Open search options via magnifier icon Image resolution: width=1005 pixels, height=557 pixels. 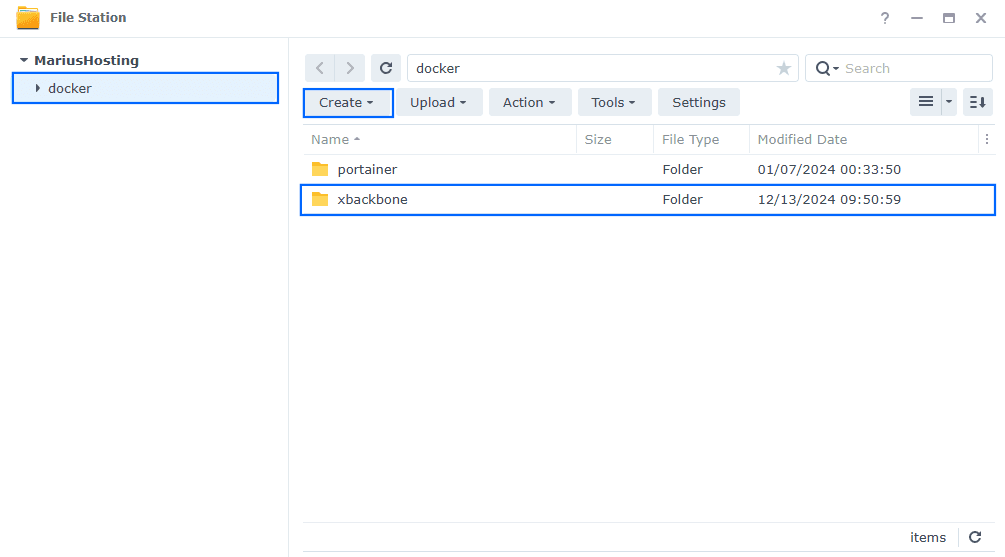826,69
